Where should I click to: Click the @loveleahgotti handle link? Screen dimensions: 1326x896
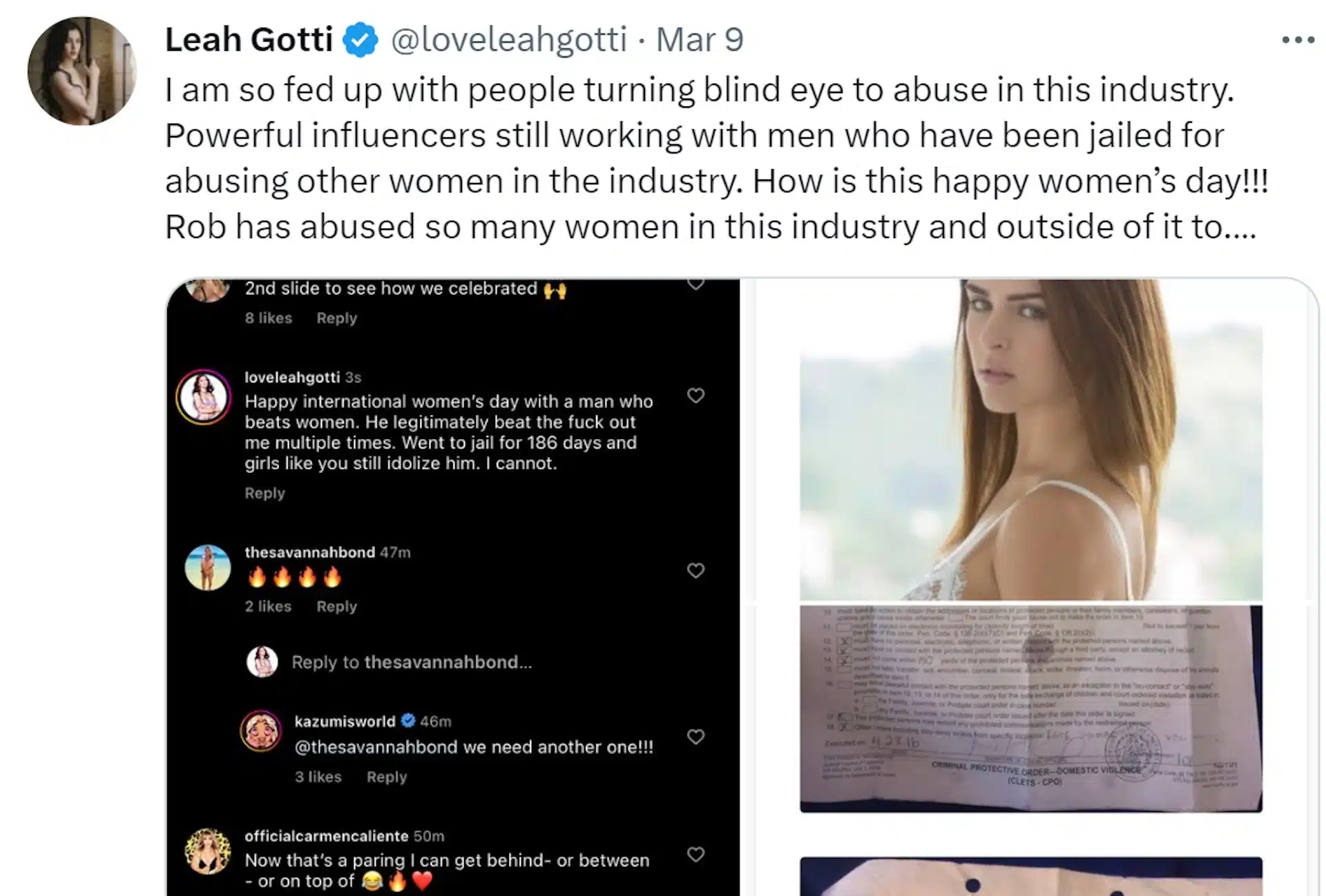pyautogui.click(x=509, y=39)
